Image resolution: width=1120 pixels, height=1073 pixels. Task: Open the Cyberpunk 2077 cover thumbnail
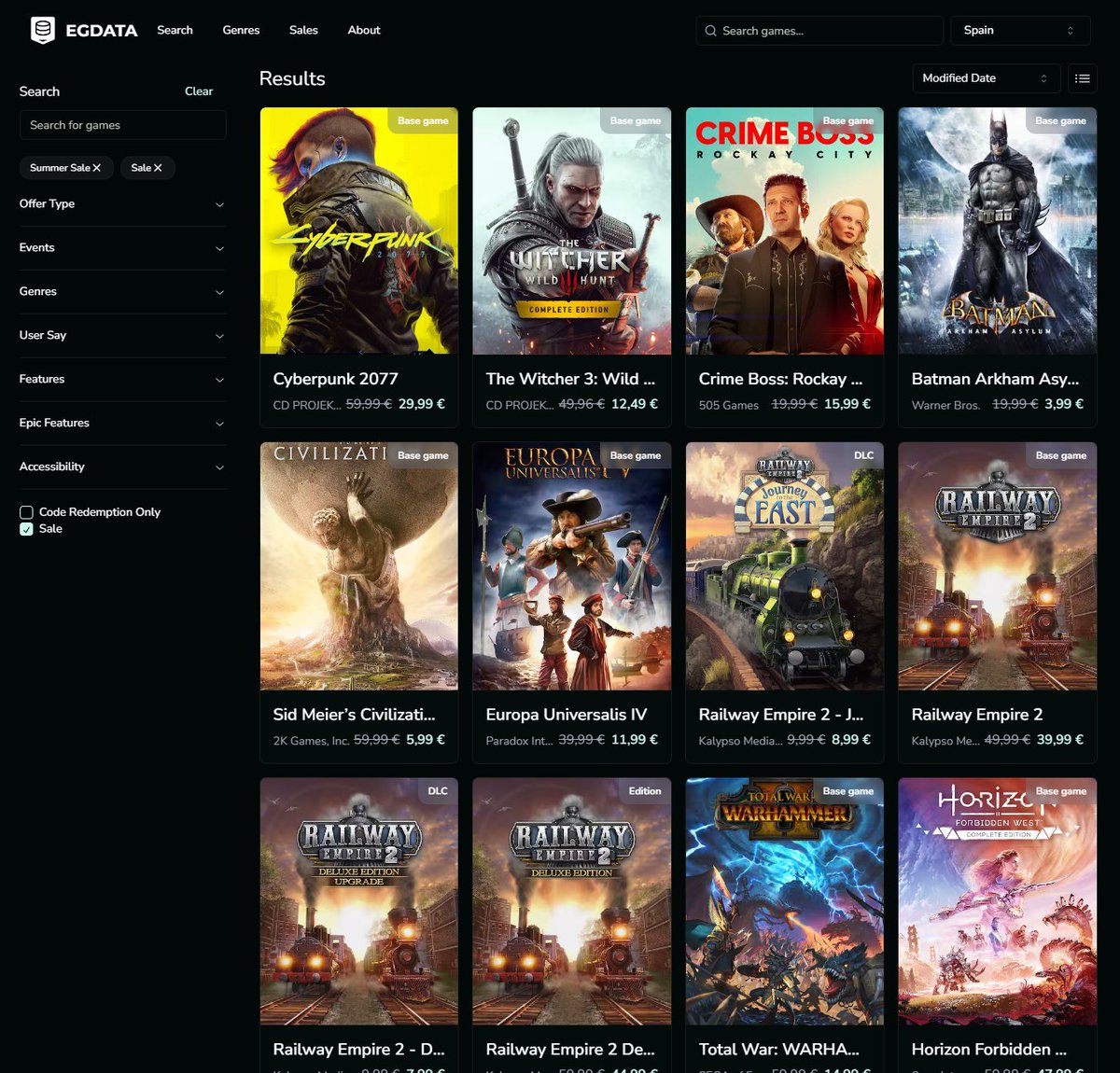pyautogui.click(x=359, y=231)
